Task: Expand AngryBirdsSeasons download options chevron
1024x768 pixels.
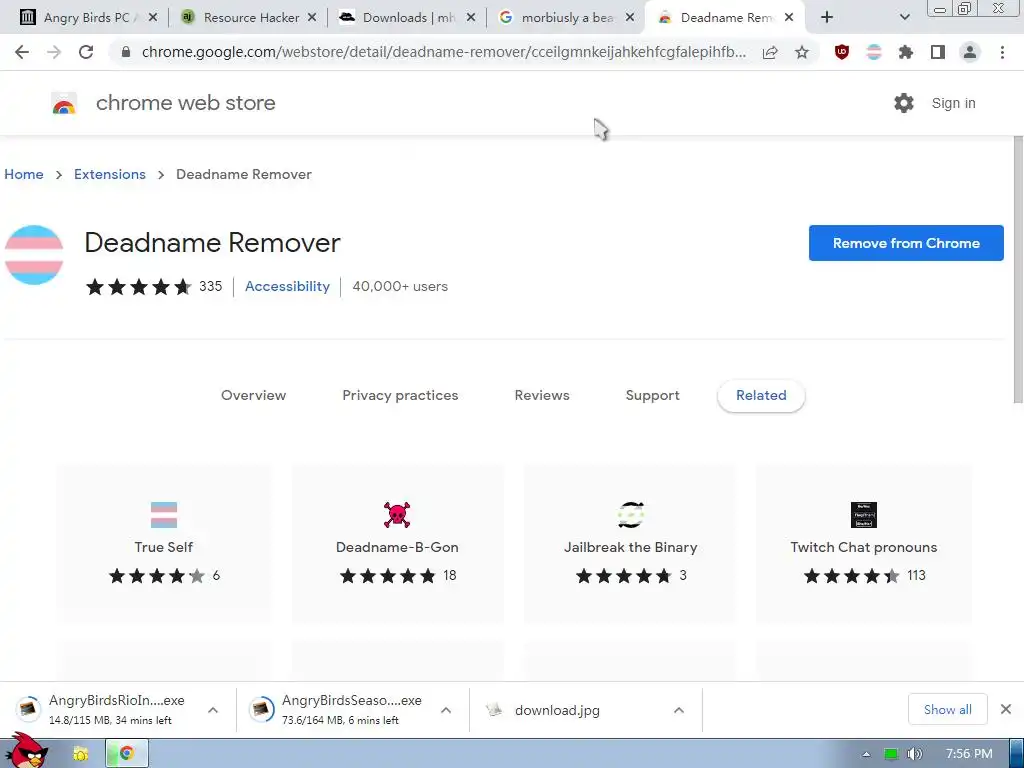Action: pyautogui.click(x=446, y=710)
